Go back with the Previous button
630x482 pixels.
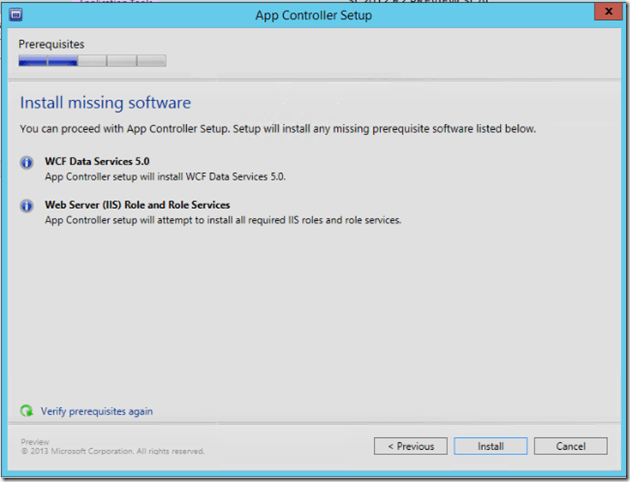410,446
